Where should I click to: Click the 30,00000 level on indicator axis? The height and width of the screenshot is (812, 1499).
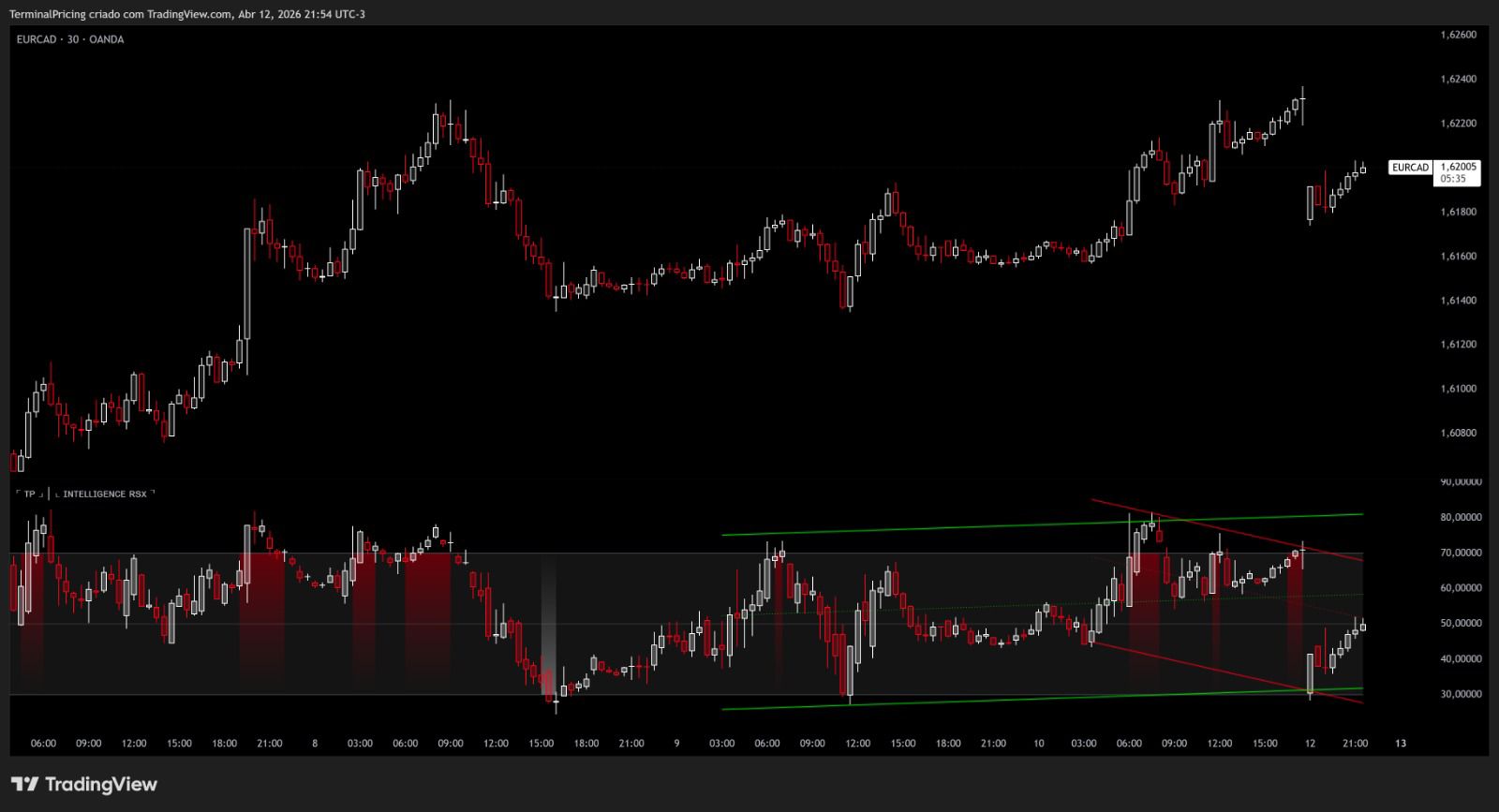point(1461,694)
